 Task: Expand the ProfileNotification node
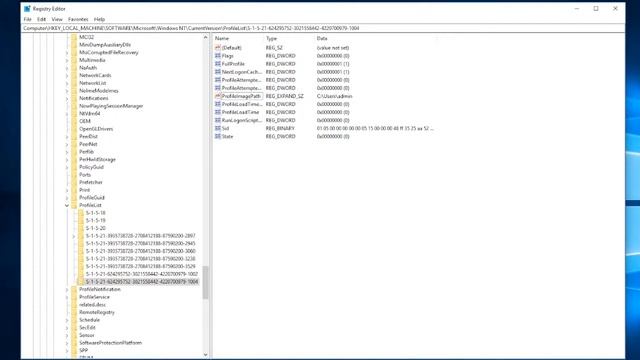click(67, 289)
